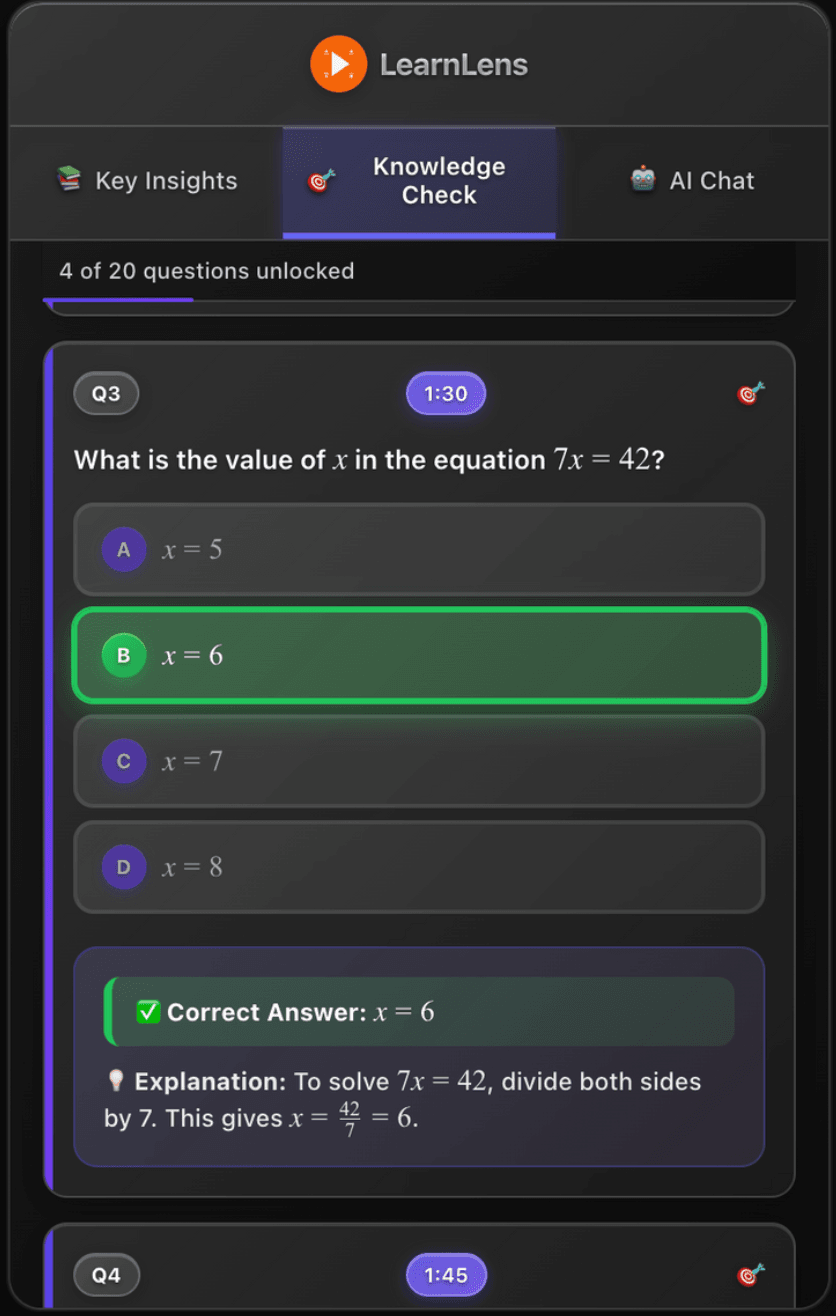This screenshot has width=836, height=1316.
Task: Expand the Q4 question card
Action: coord(418,1275)
